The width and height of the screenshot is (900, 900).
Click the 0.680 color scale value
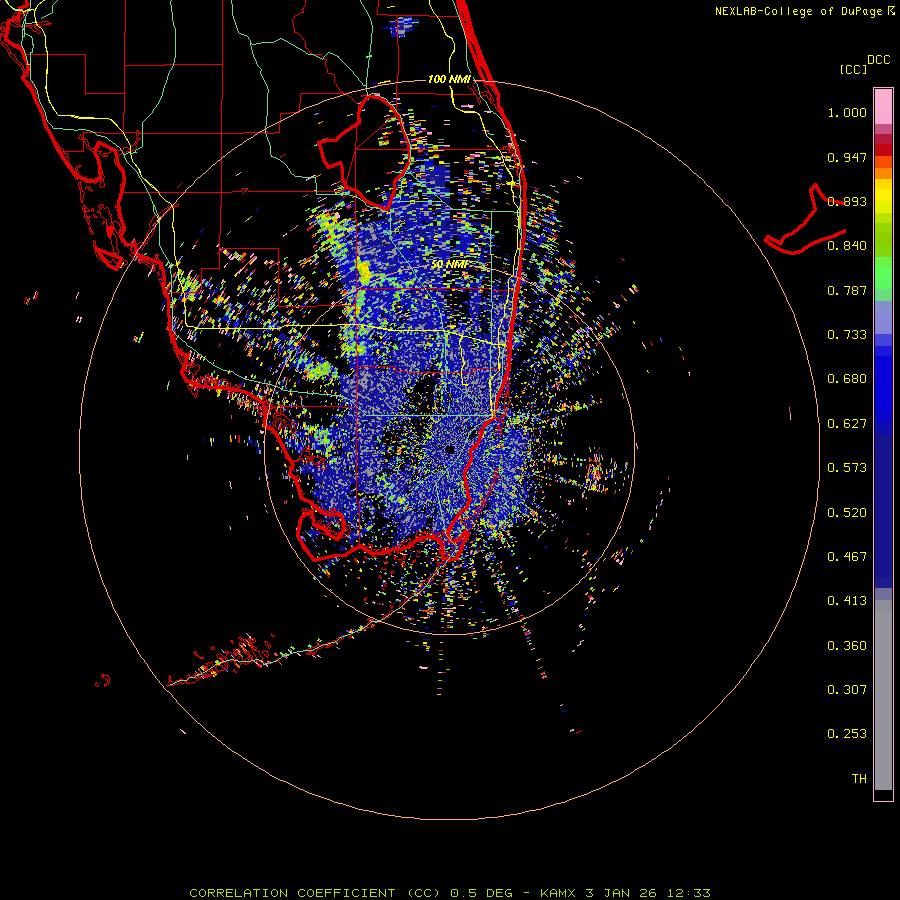847,379
